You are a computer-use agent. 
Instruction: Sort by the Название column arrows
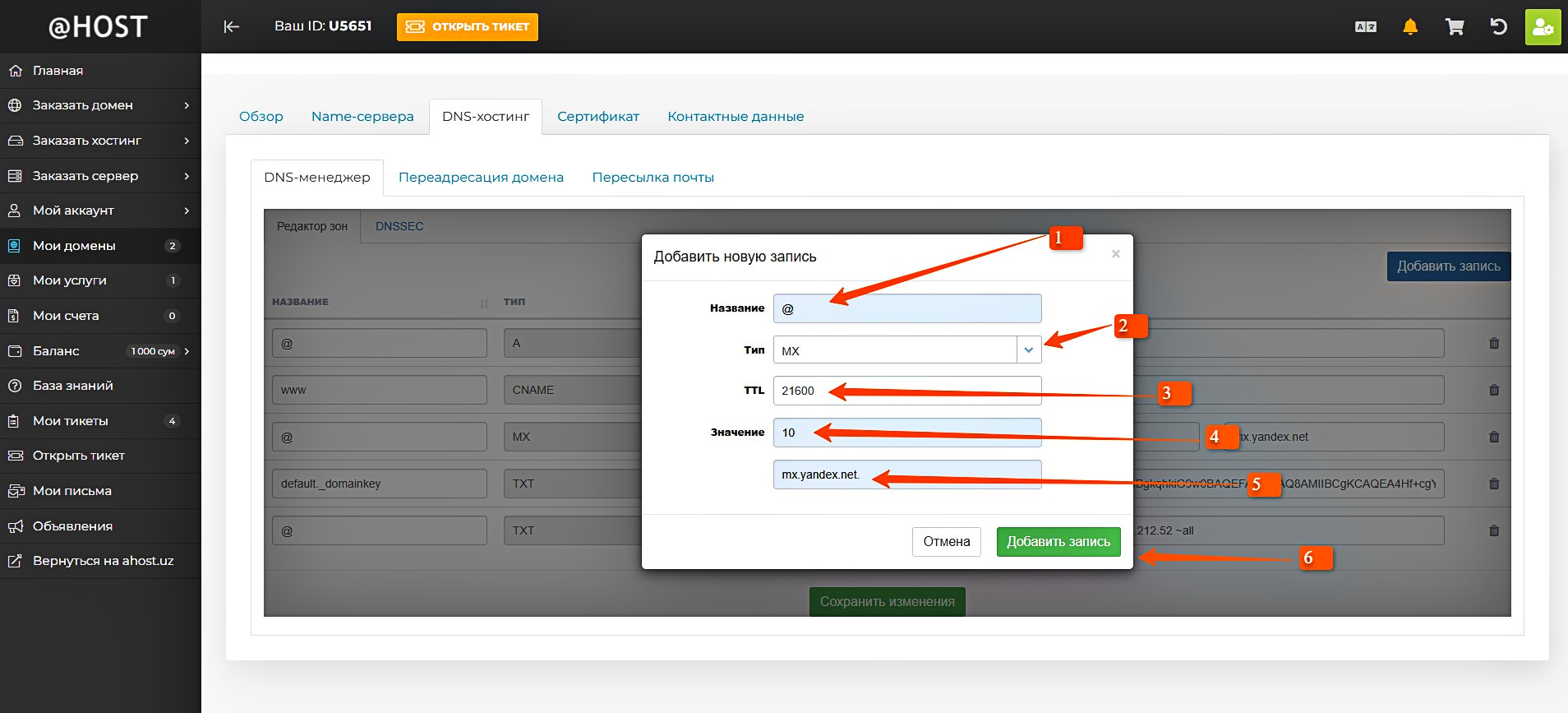tap(484, 303)
